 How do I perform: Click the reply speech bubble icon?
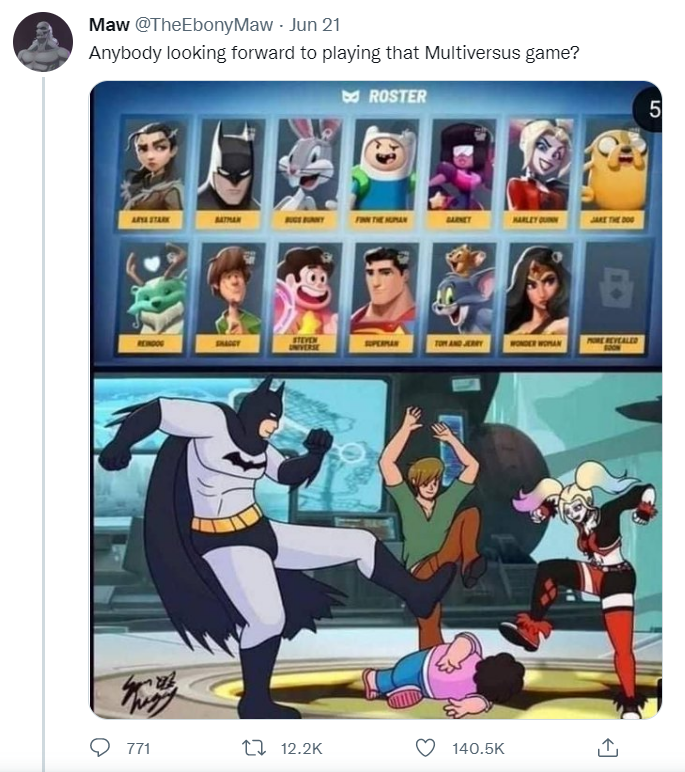pos(100,747)
